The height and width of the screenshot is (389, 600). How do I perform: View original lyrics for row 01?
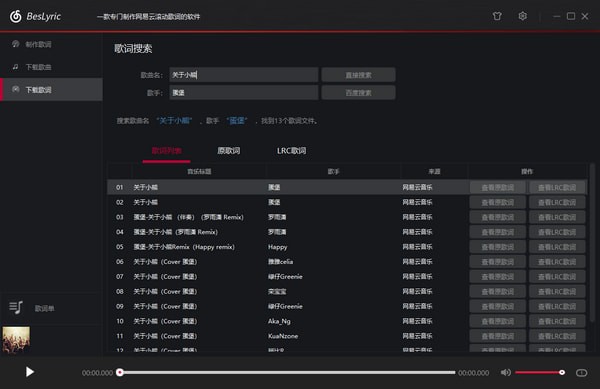[497, 187]
